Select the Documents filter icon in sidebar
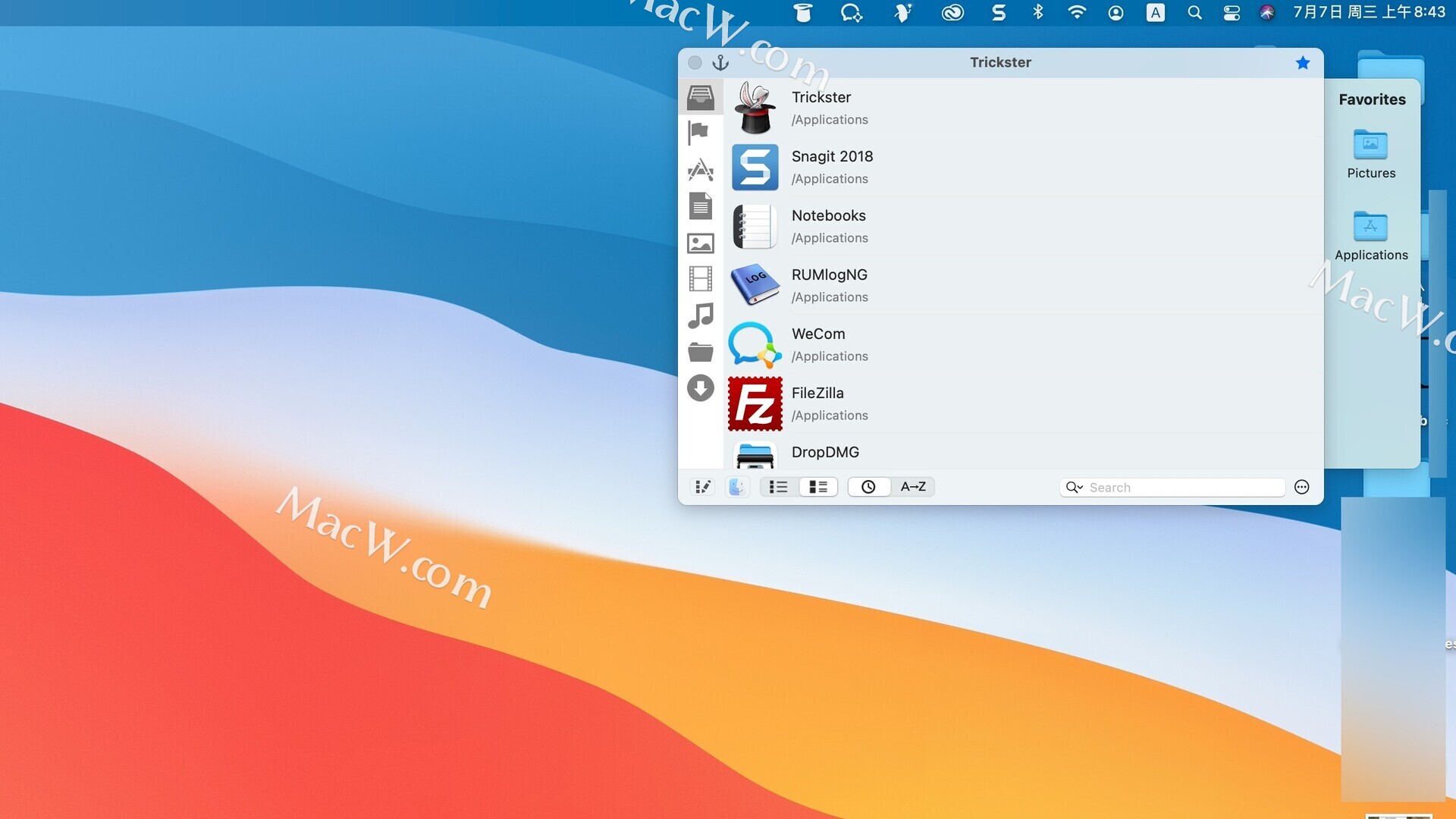Screen dimensions: 1456x819 [701, 206]
